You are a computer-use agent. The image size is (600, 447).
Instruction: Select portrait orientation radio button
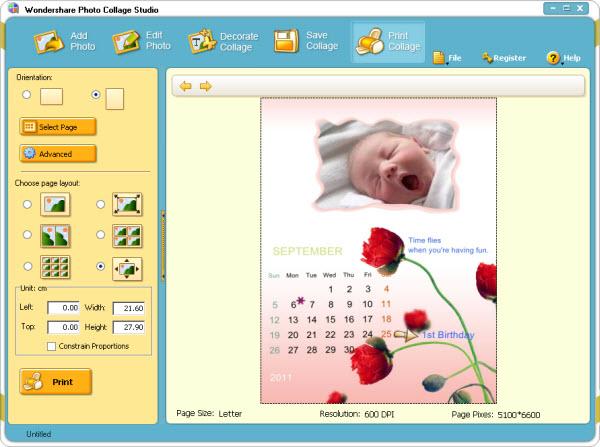click(x=96, y=95)
